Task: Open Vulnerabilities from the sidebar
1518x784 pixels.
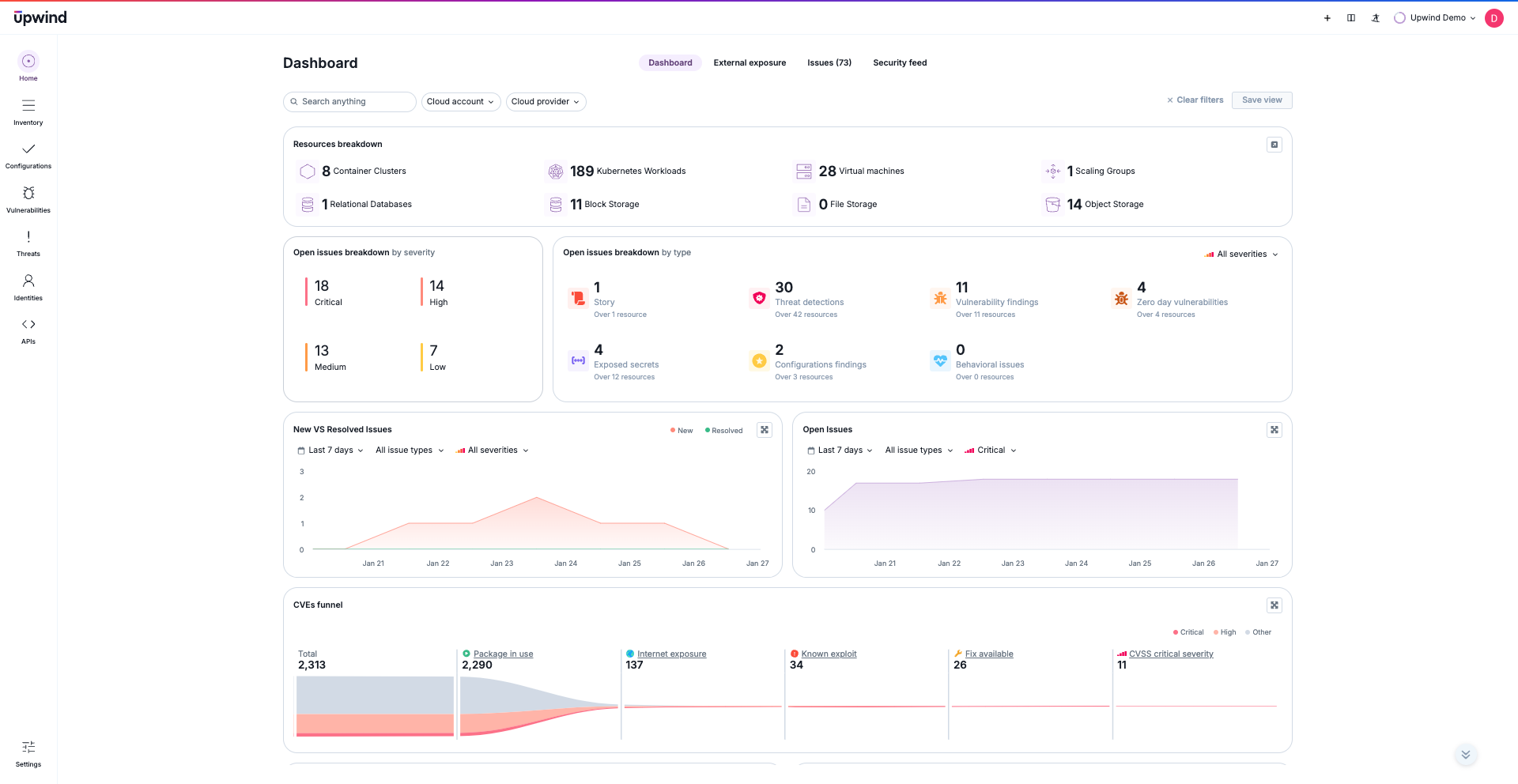Action: [x=28, y=199]
